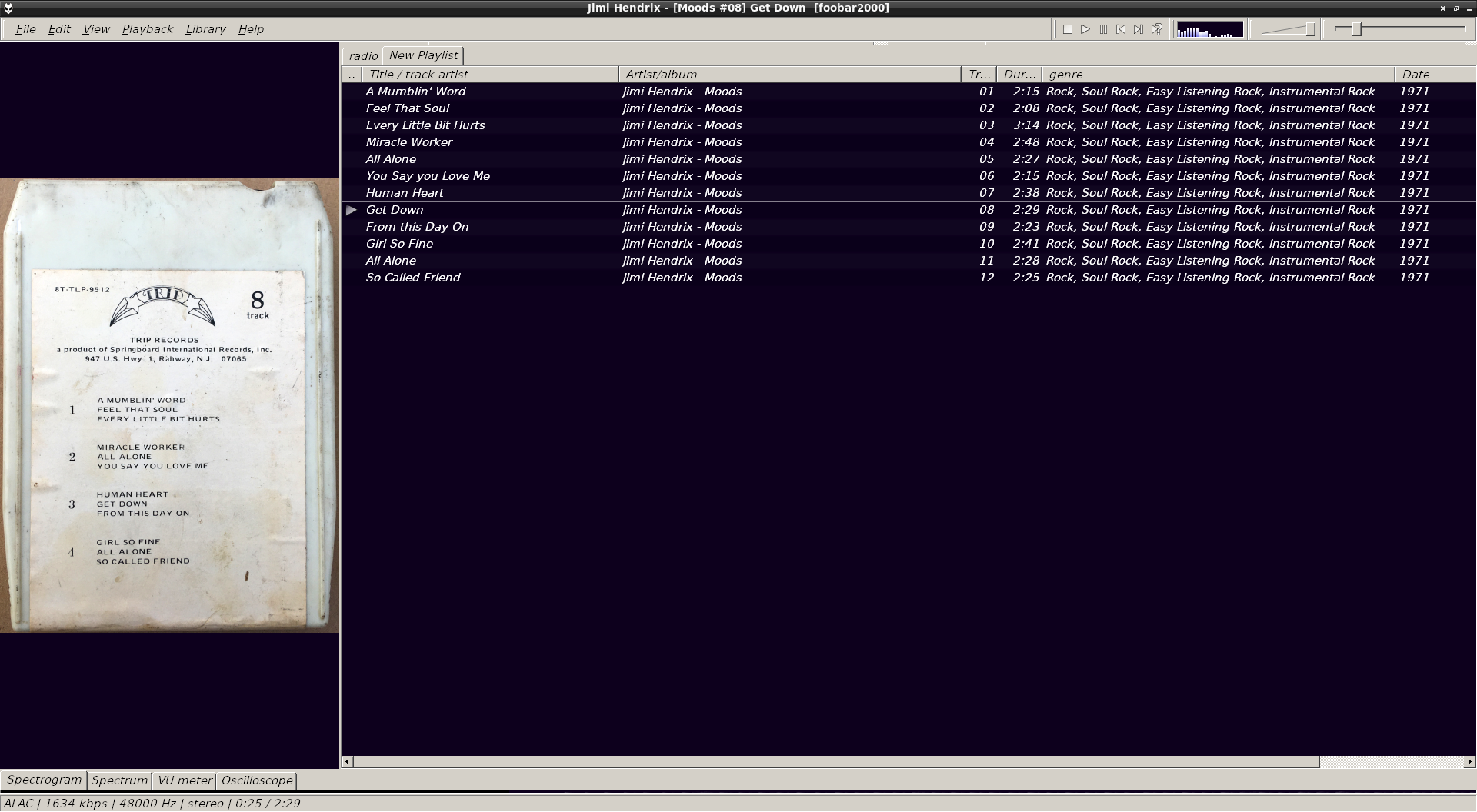This screenshot has height=812, width=1477.
Task: Select the New Playlist tab
Action: pos(423,55)
